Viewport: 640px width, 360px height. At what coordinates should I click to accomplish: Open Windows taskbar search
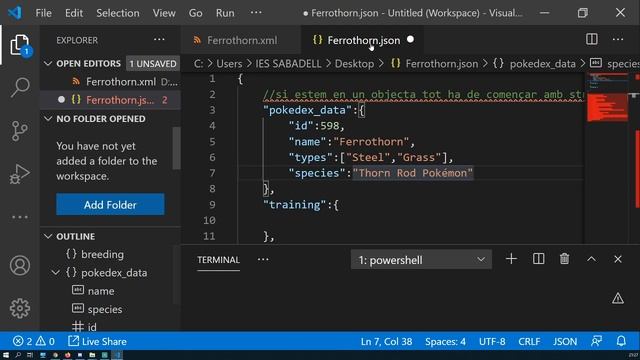point(18,355)
